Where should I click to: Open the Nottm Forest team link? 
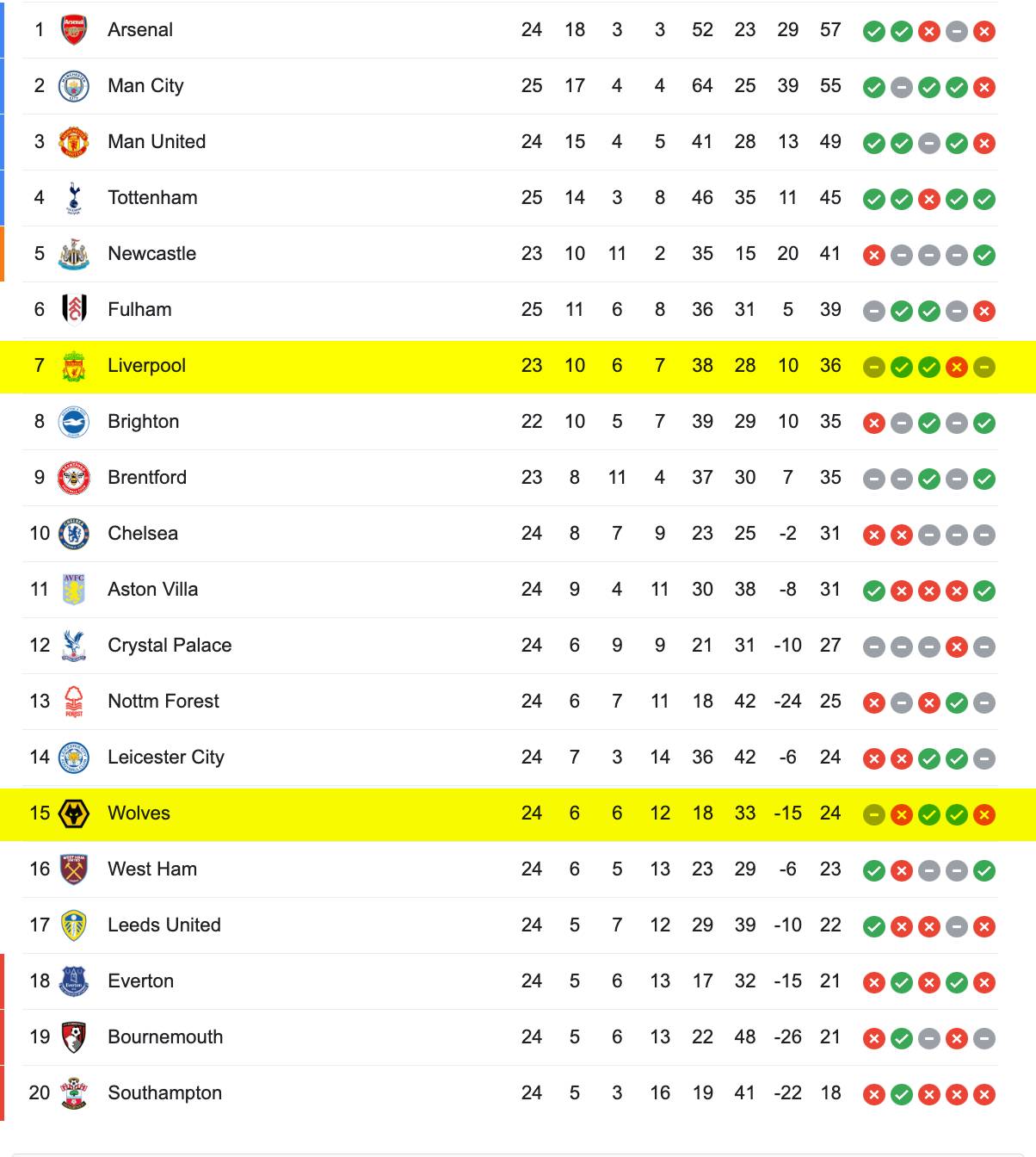tap(163, 702)
